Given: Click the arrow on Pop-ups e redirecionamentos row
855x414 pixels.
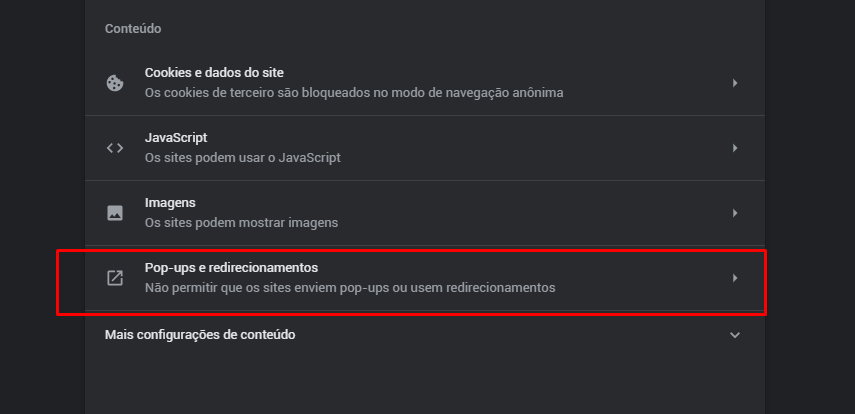Looking at the screenshot, I should click(735, 278).
